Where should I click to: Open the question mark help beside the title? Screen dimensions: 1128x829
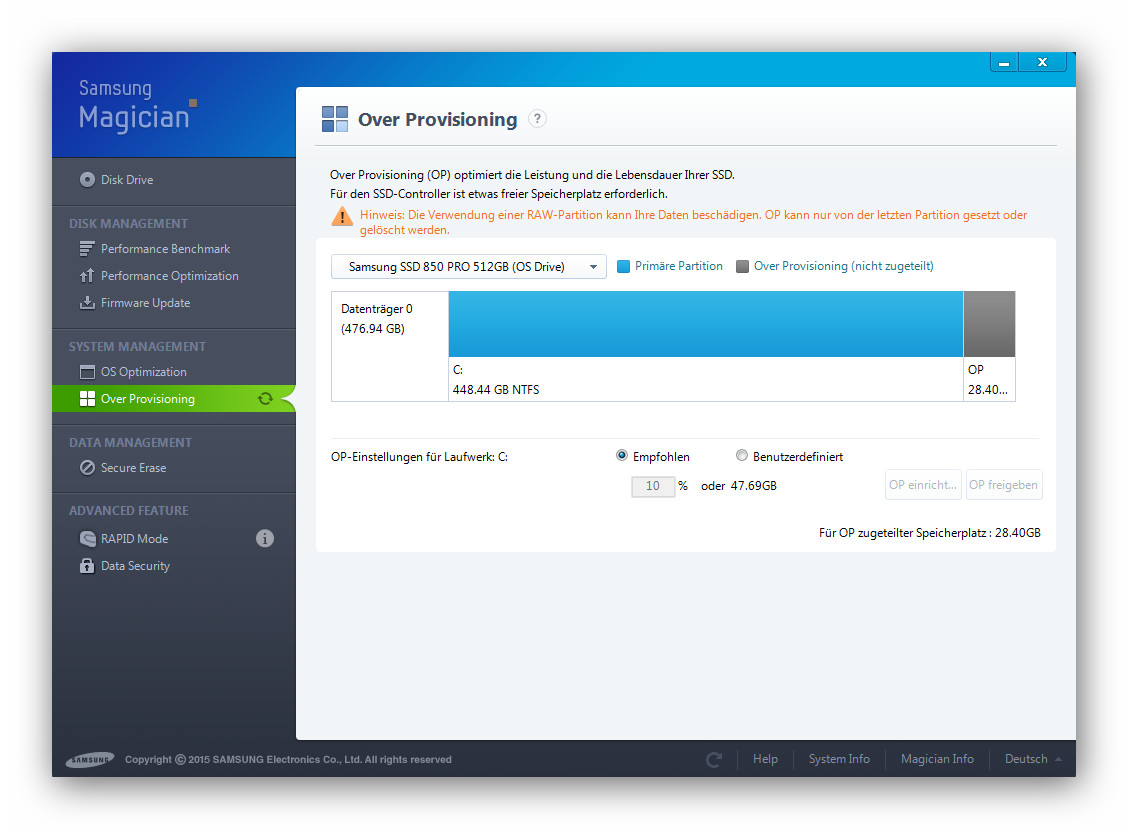(x=537, y=119)
